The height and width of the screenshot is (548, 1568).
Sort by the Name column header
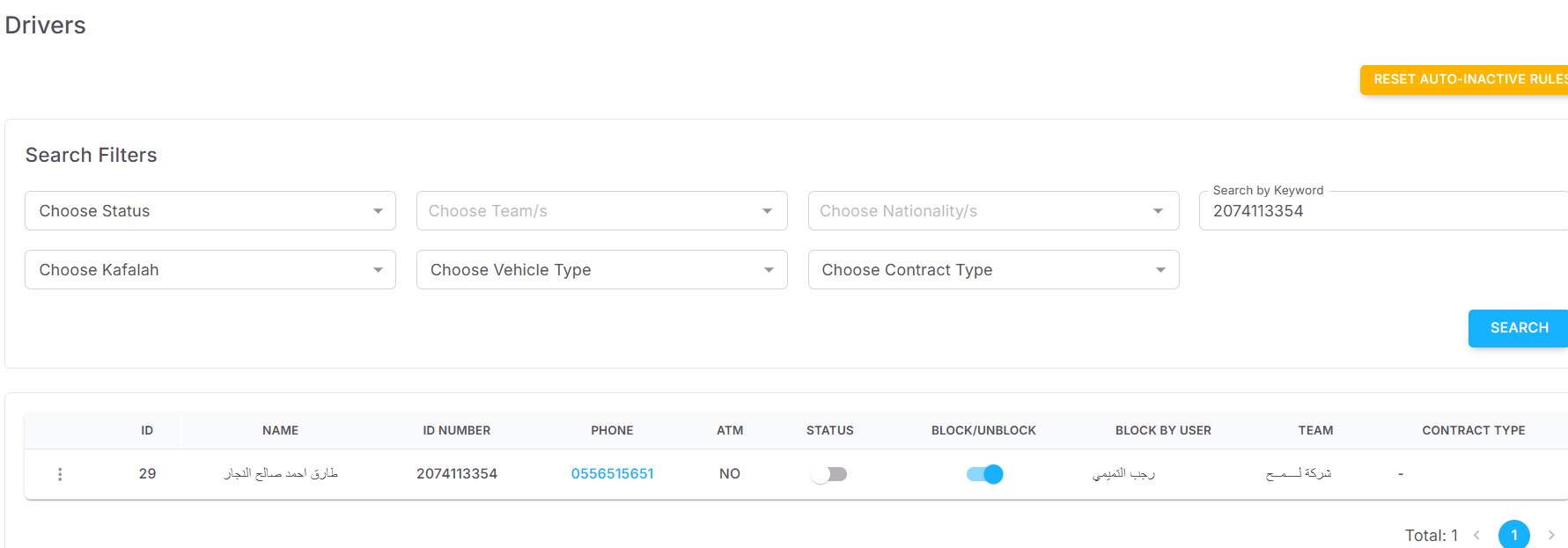[280, 430]
